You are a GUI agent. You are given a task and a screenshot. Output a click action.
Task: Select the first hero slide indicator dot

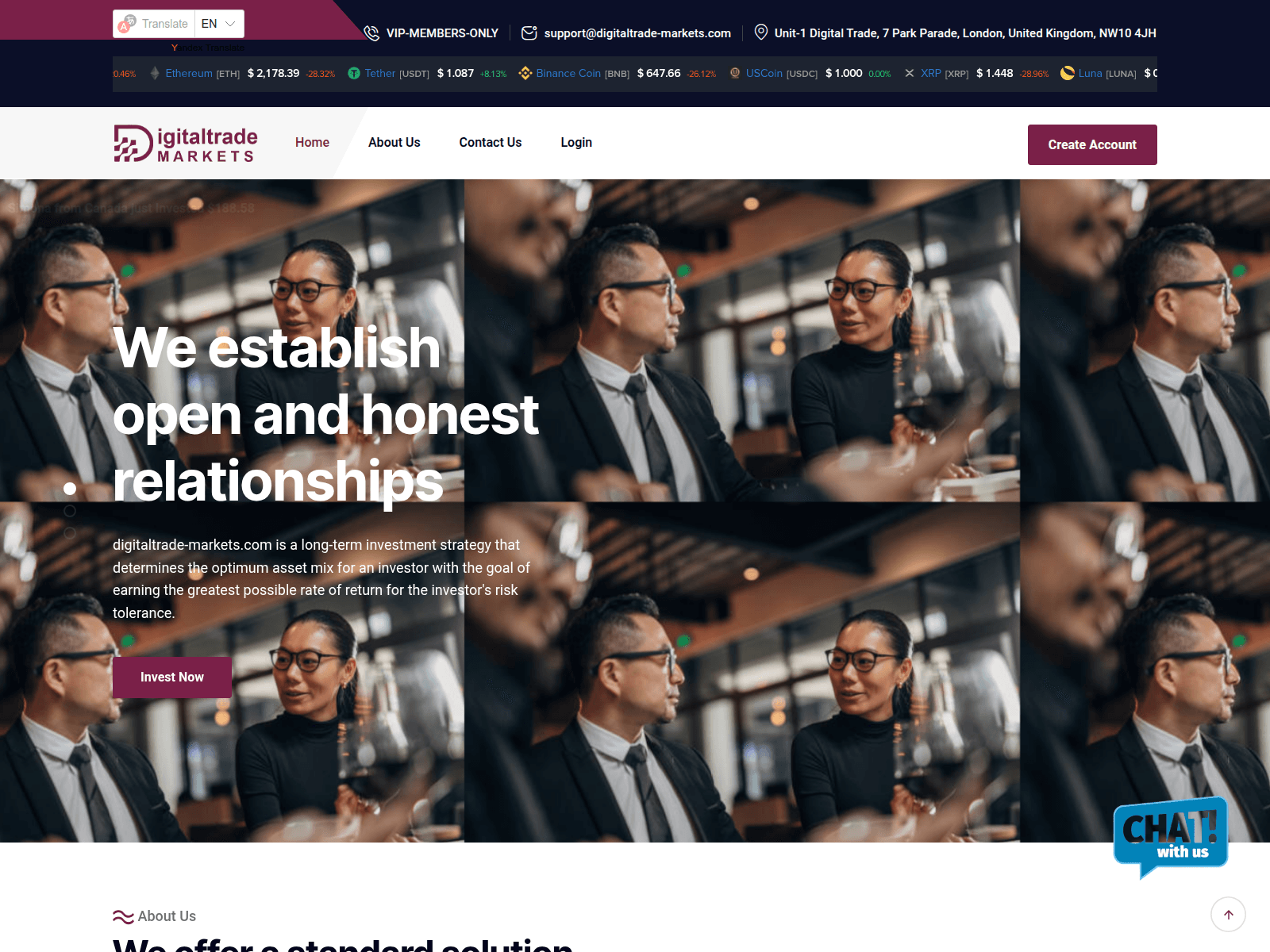pyautogui.click(x=70, y=489)
